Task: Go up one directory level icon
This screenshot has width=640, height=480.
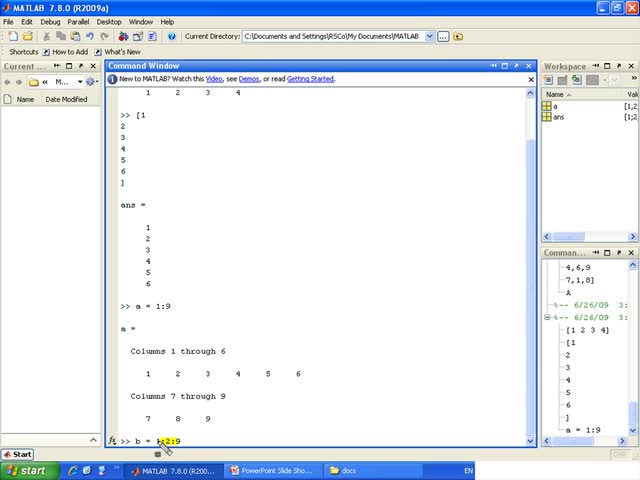Action: point(458,36)
